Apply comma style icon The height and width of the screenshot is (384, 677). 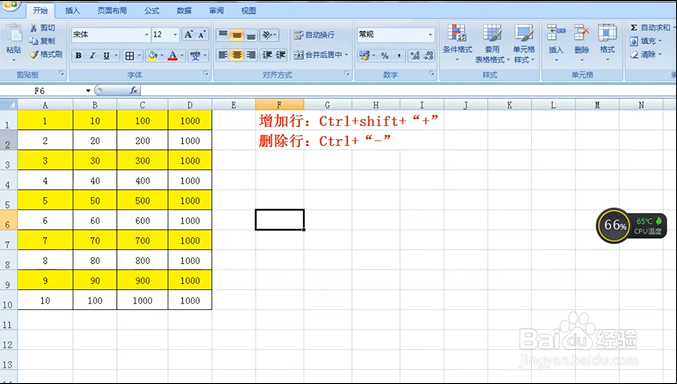[x=399, y=55]
